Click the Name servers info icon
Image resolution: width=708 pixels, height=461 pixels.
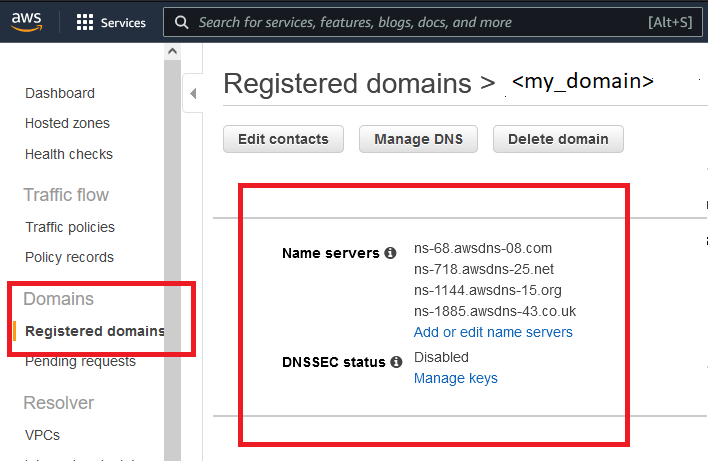coord(390,253)
